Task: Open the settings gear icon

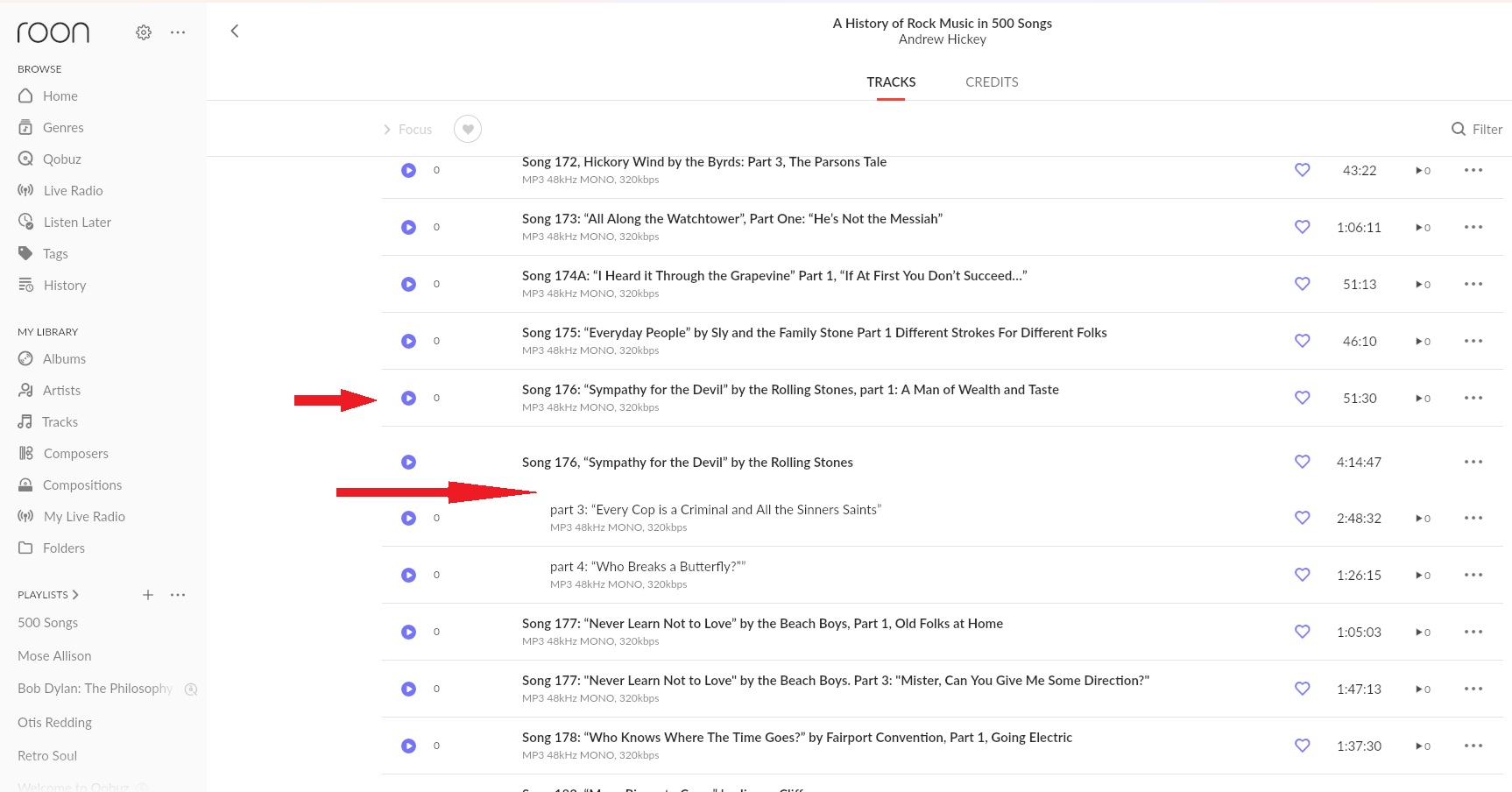Action: click(144, 32)
